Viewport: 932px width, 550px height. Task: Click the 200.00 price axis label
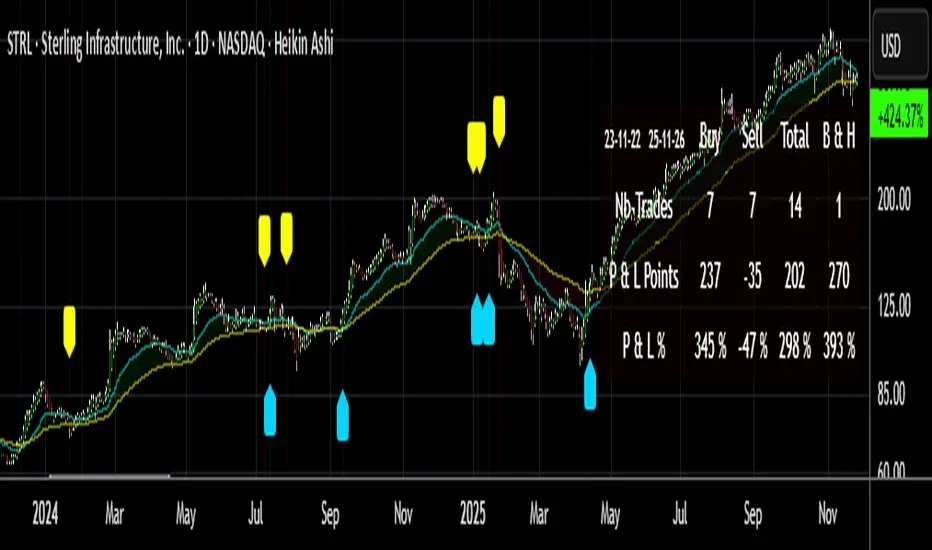(893, 200)
